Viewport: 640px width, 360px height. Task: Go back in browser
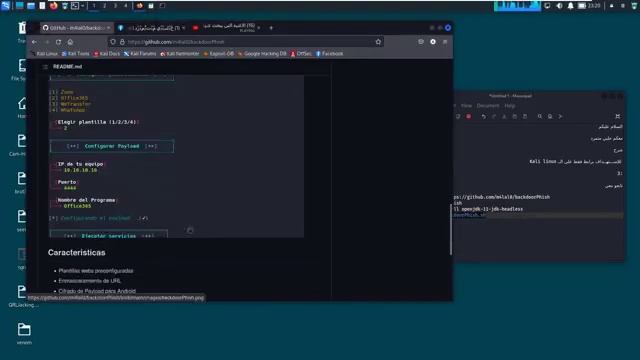coord(34,42)
